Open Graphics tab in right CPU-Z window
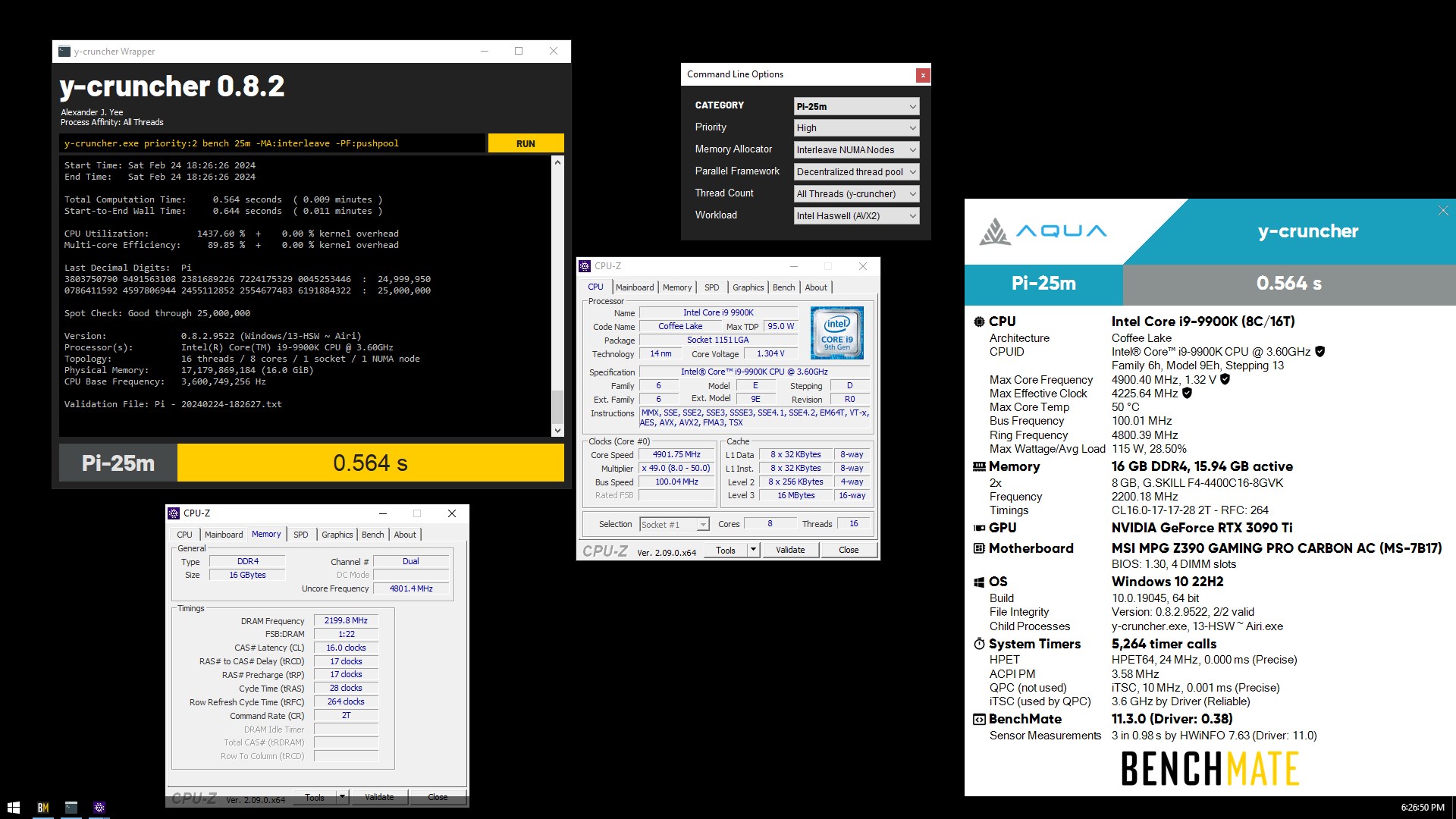This screenshot has height=819, width=1456. tap(748, 287)
